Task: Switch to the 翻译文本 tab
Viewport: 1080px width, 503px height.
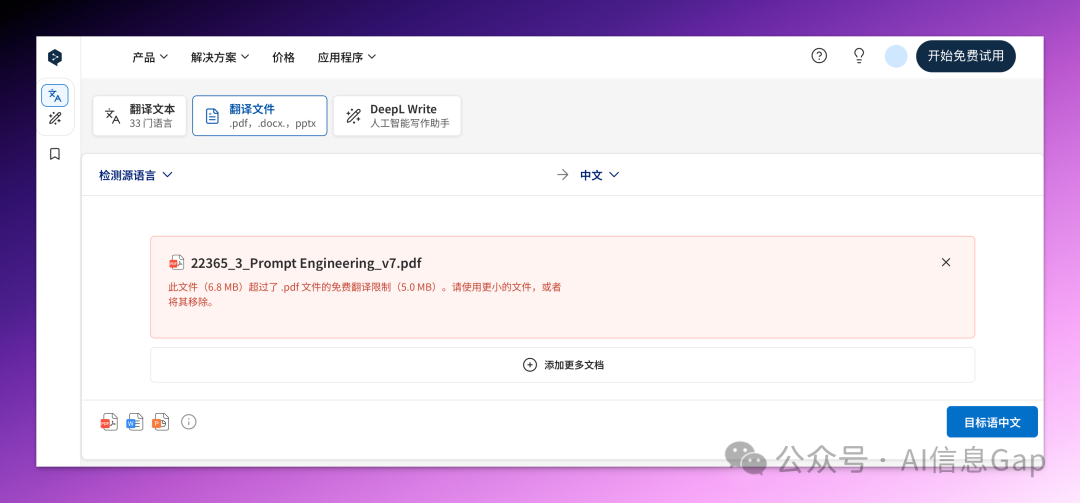Action: coord(140,116)
